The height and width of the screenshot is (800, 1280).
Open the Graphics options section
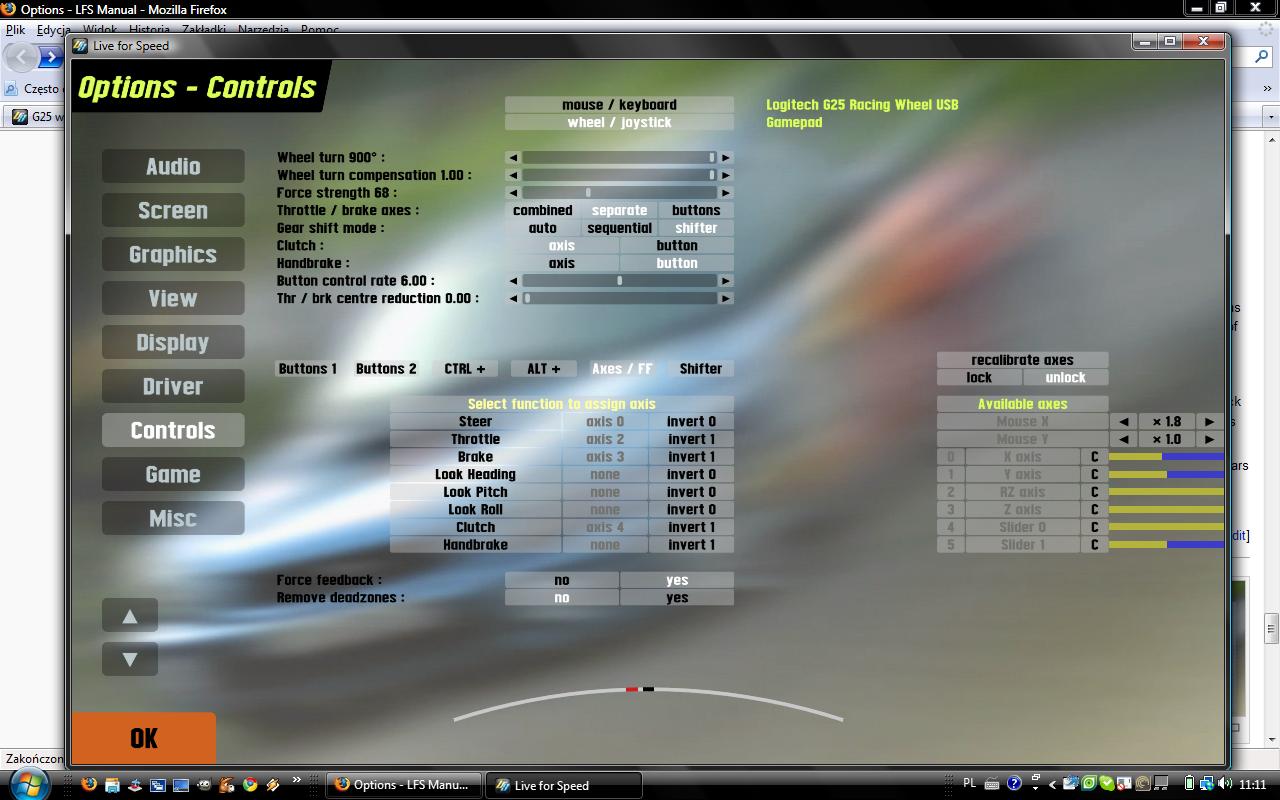(x=173, y=255)
